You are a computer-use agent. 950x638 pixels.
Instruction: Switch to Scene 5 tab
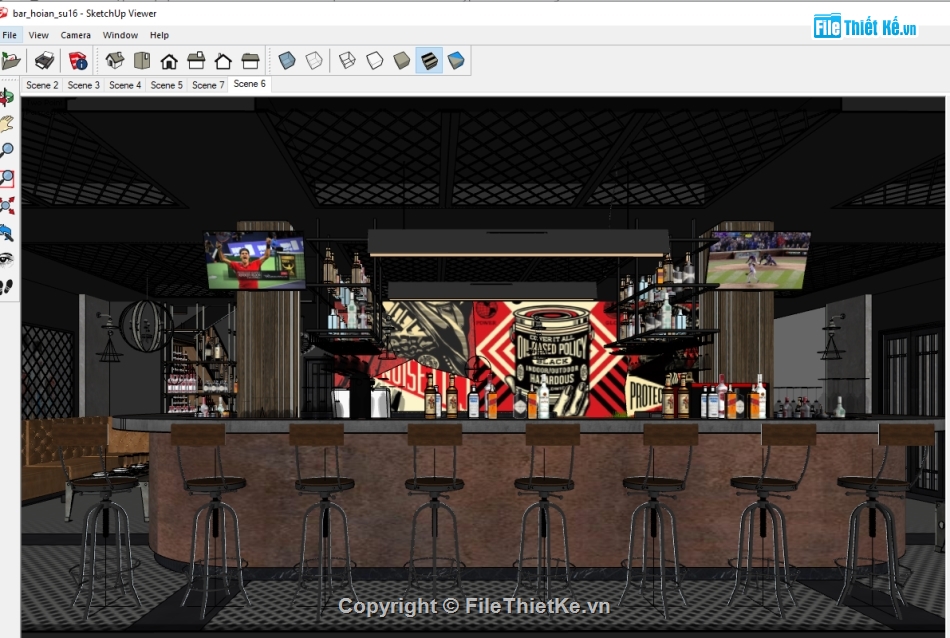coord(167,85)
